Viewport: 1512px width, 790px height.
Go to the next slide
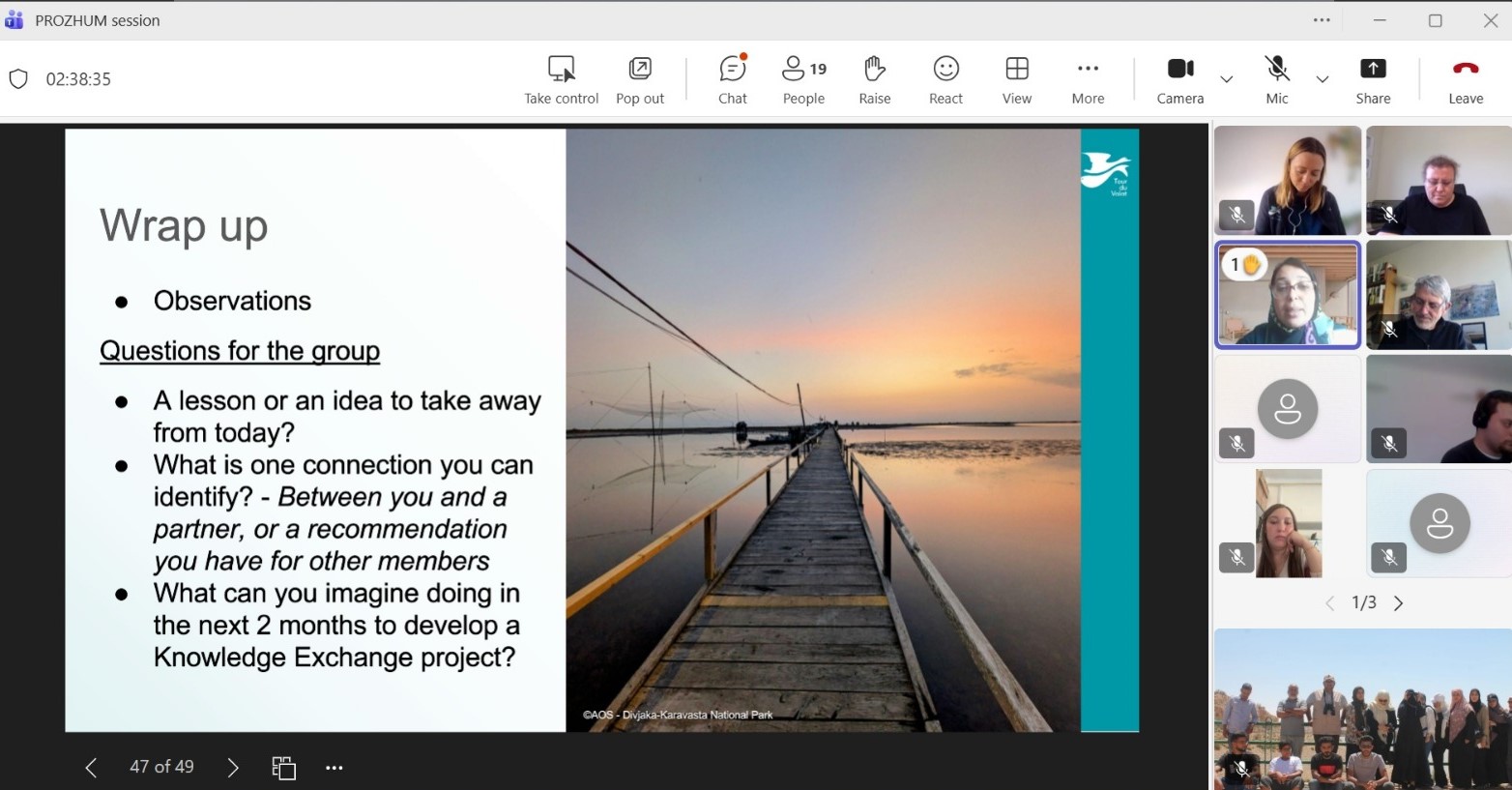(232, 768)
